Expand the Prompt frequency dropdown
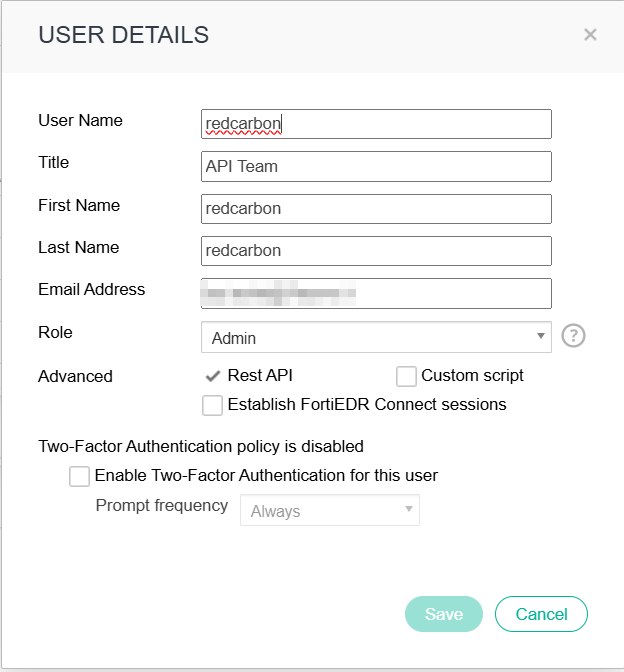Screen dimensions: 624x672 coord(330,511)
